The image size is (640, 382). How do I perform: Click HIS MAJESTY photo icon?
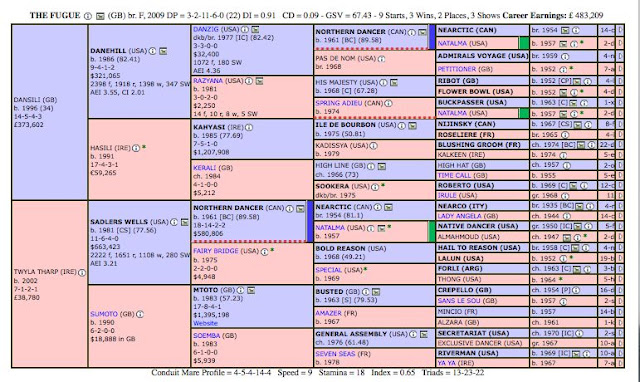(x=393, y=82)
